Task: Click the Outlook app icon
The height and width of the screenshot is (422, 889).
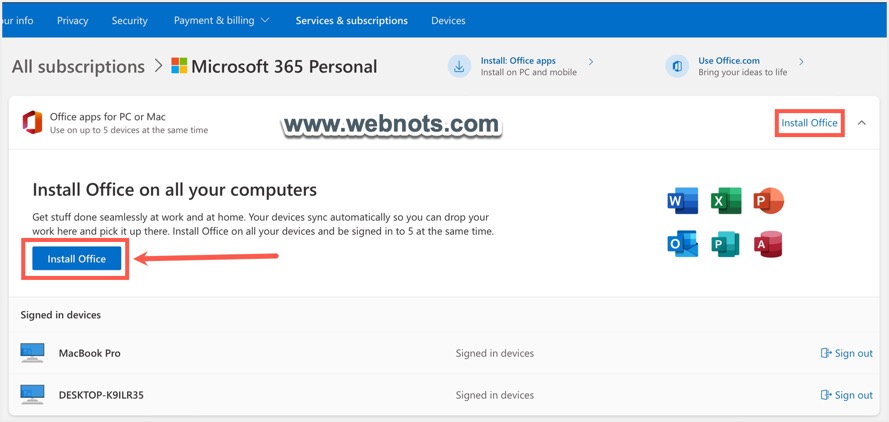Action: click(x=683, y=244)
